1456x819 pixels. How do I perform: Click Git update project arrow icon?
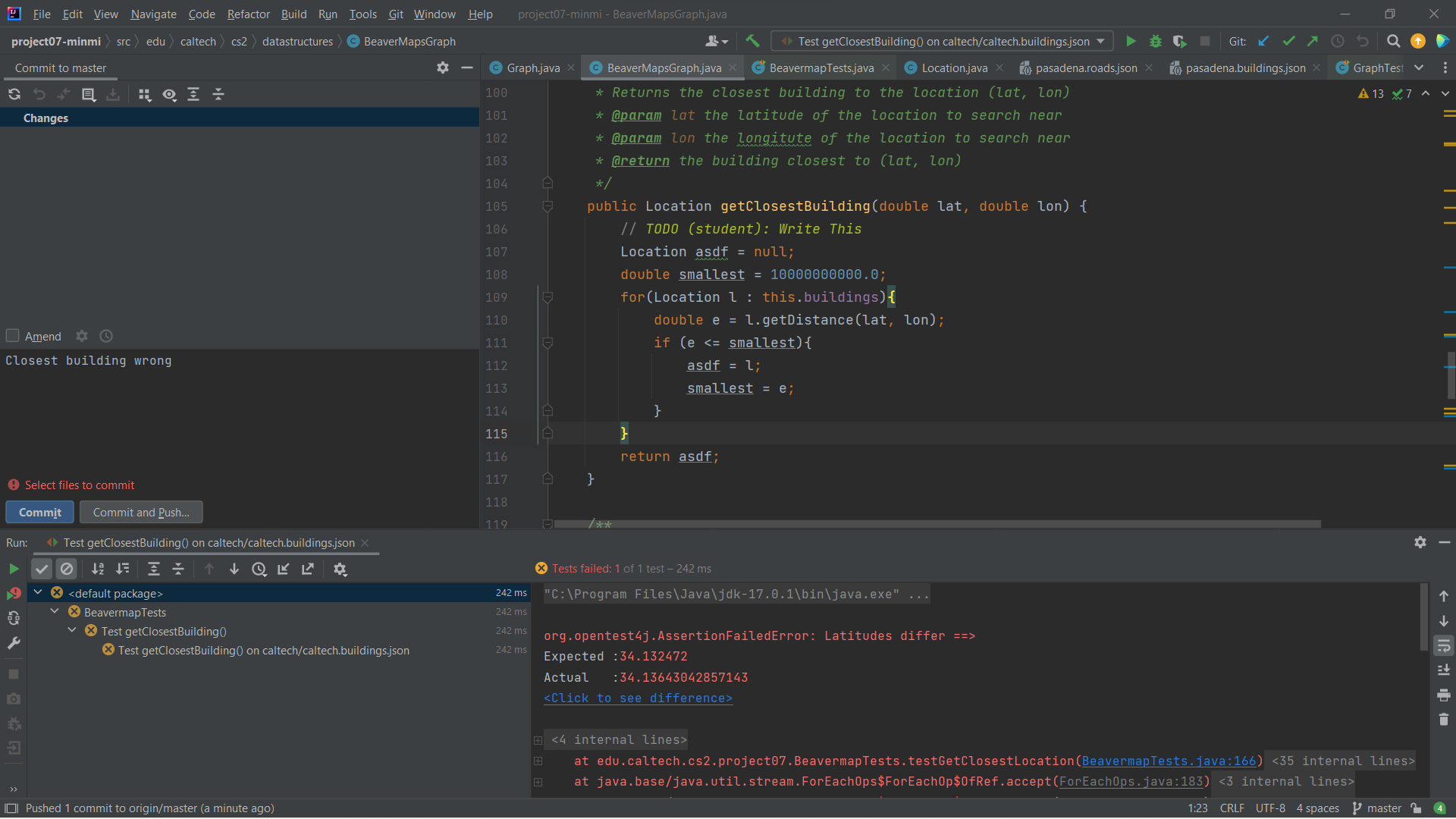point(1263,41)
